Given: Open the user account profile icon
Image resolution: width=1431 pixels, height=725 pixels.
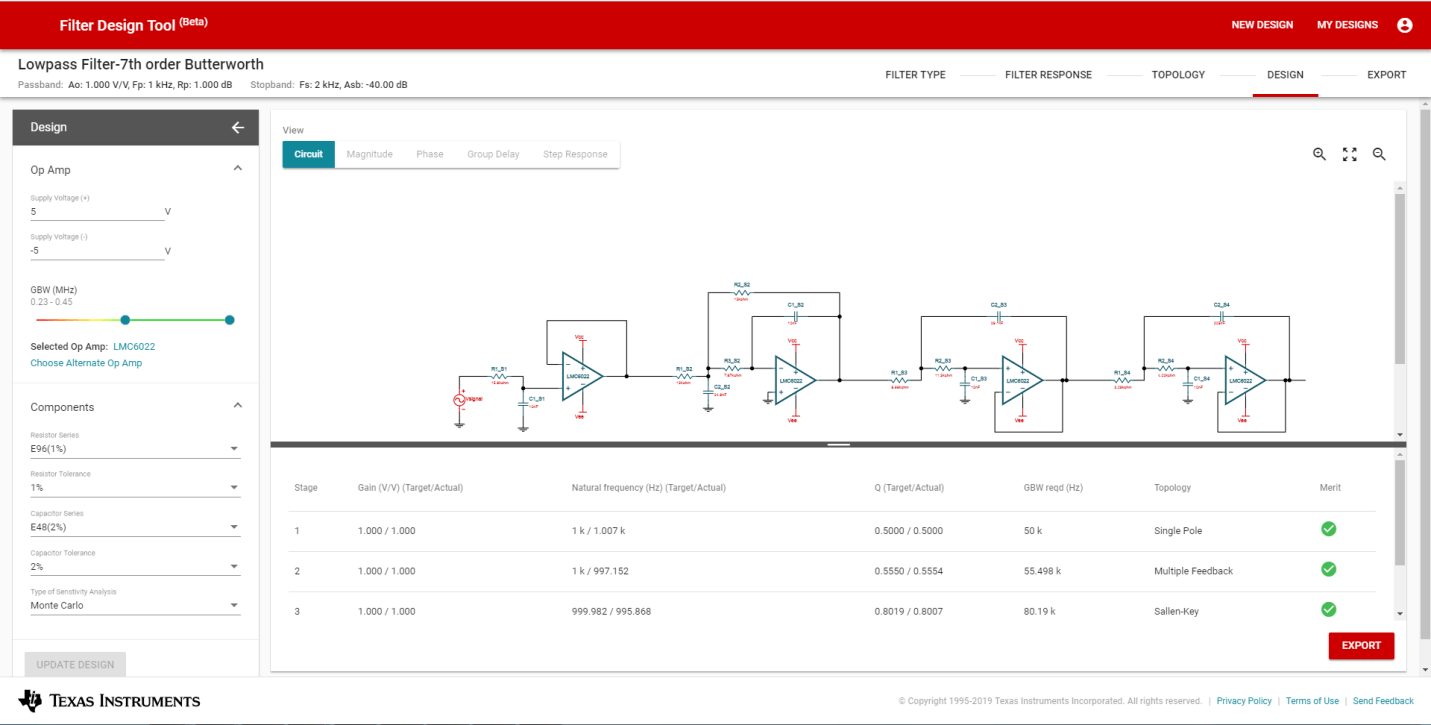Looking at the screenshot, I should tap(1404, 25).
